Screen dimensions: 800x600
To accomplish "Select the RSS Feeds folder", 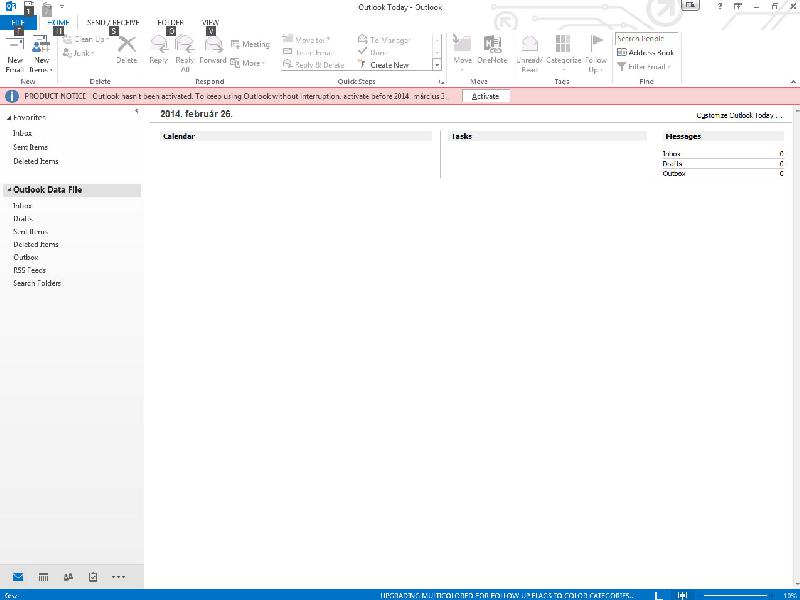I will [x=29, y=270].
